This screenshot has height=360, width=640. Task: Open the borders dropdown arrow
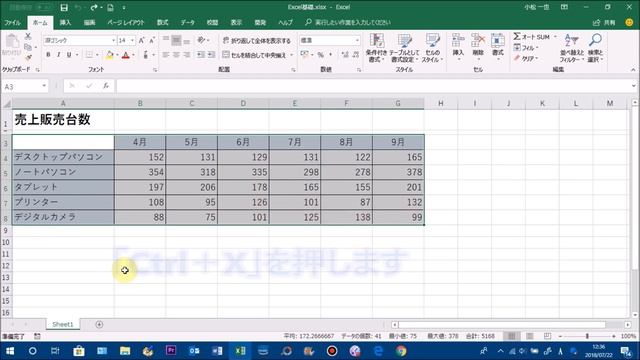click(x=97, y=55)
